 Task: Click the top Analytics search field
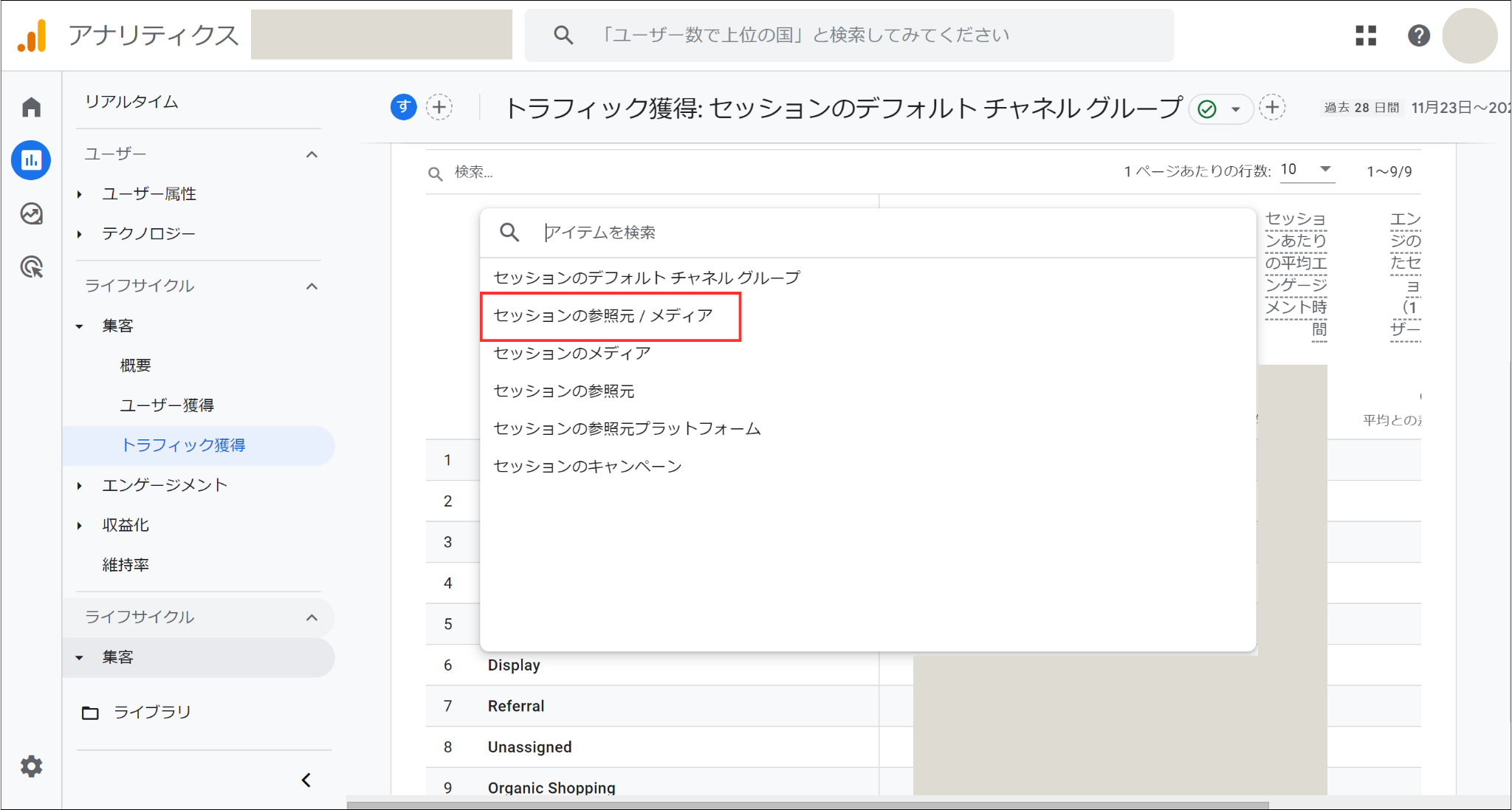tap(849, 35)
